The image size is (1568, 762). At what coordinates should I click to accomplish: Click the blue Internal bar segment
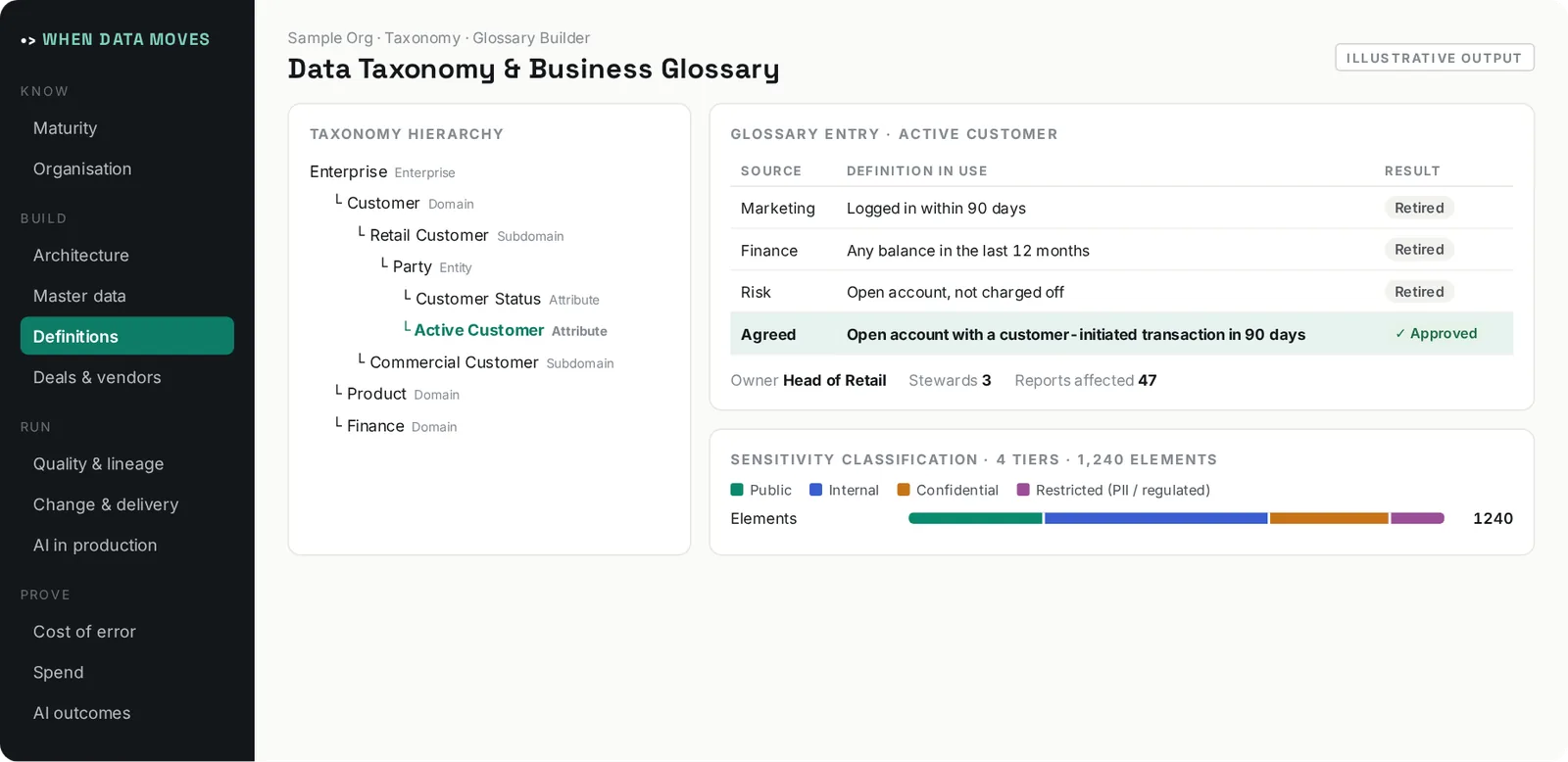[1156, 518]
